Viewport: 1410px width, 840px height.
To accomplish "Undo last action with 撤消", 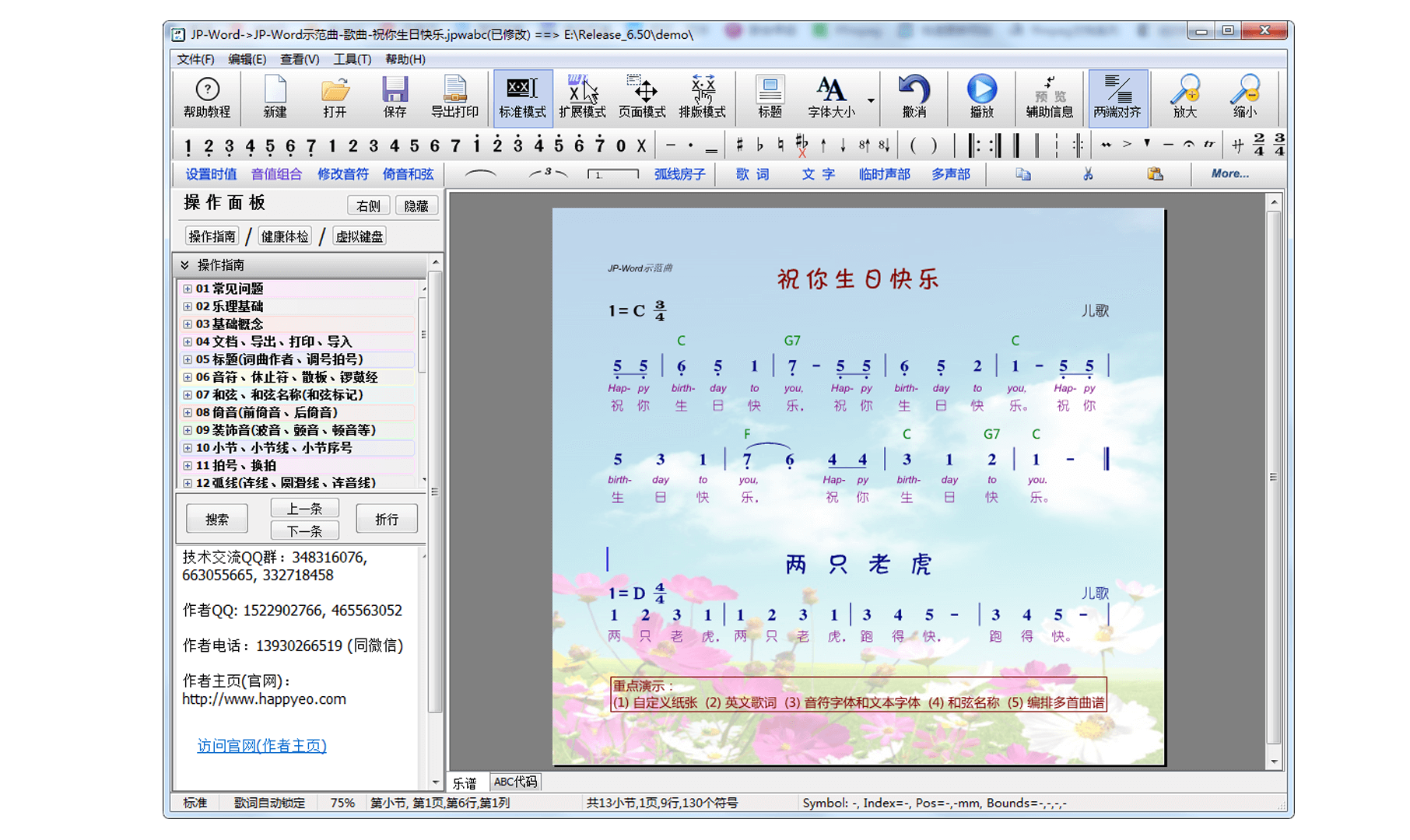I will click(914, 97).
